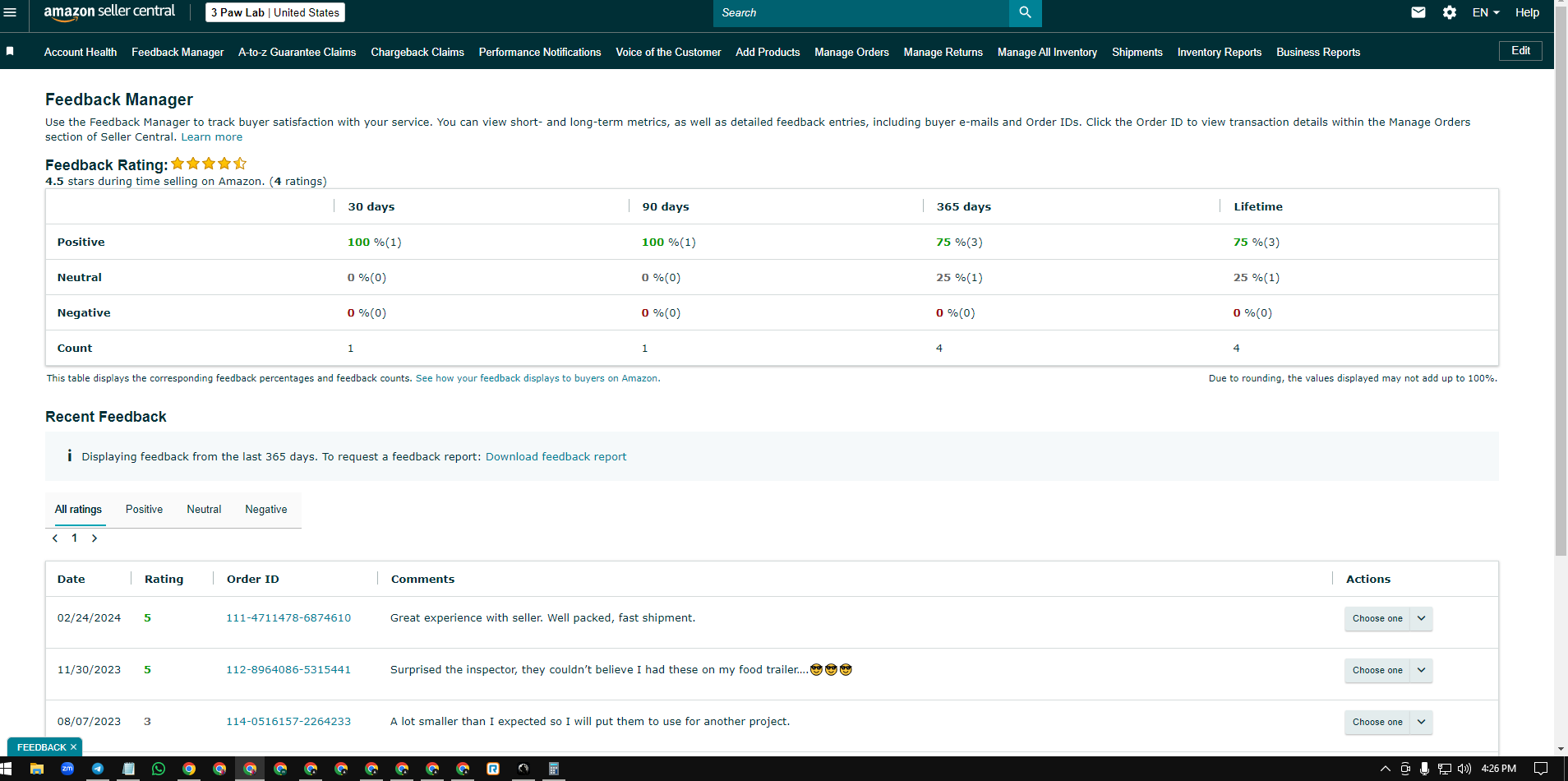Open Choose one dropdown for 11/30/2023 feedback

tap(1389, 670)
